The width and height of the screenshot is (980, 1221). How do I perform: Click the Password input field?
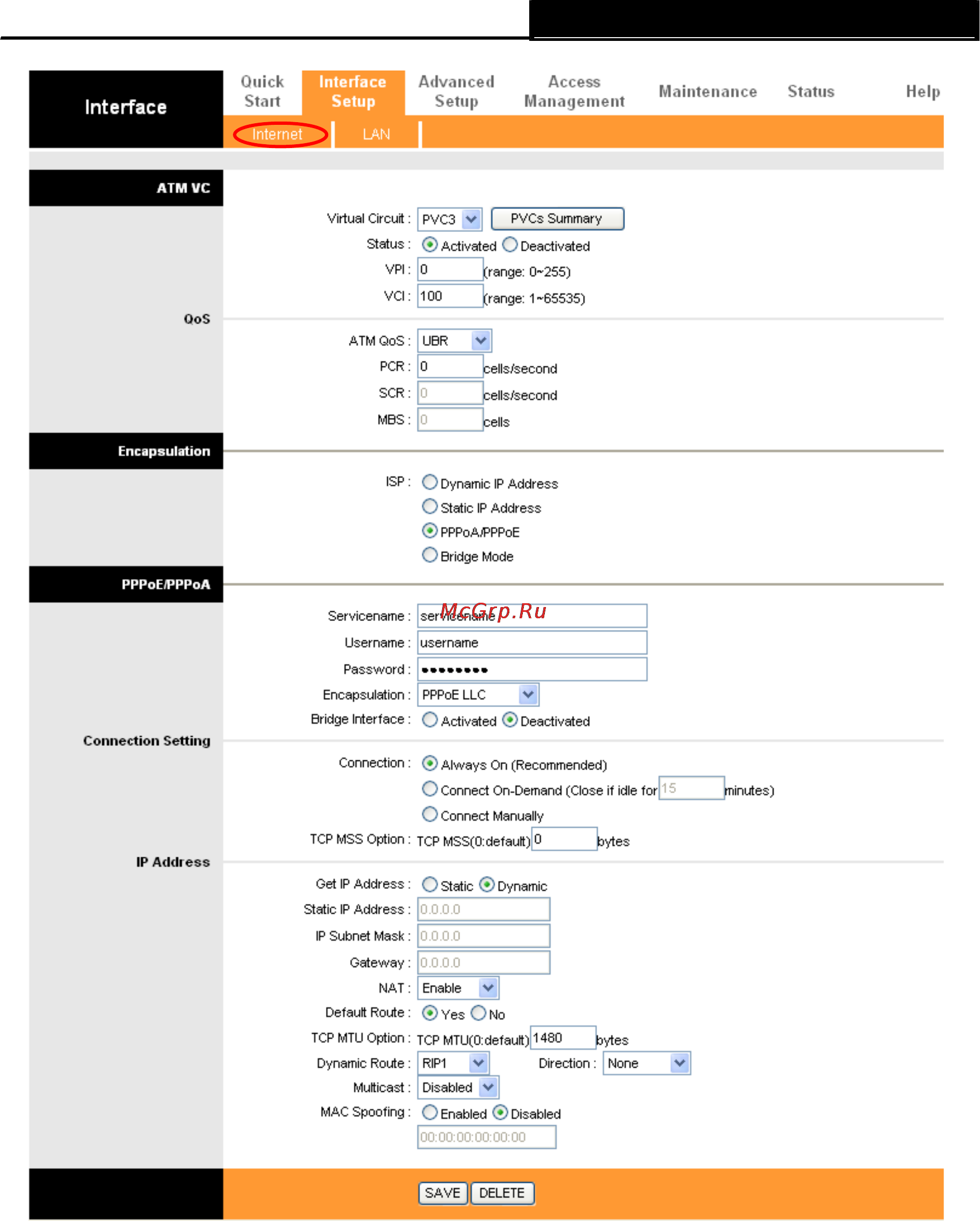(x=532, y=669)
